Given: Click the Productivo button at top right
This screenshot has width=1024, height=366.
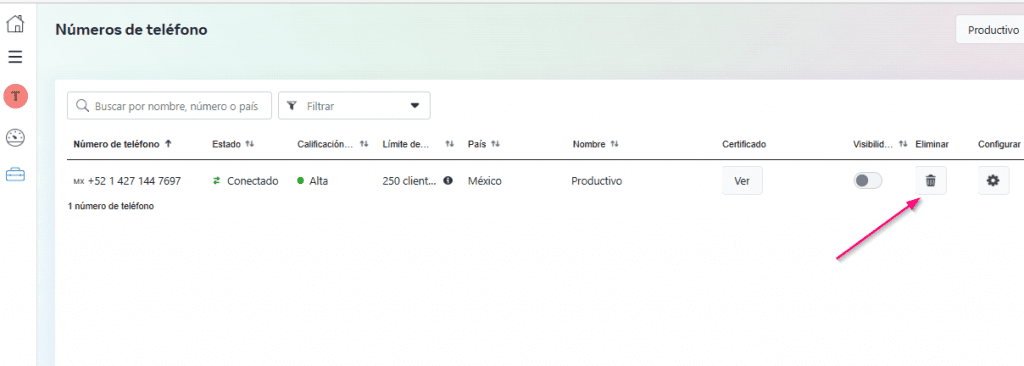Looking at the screenshot, I should point(990,30).
